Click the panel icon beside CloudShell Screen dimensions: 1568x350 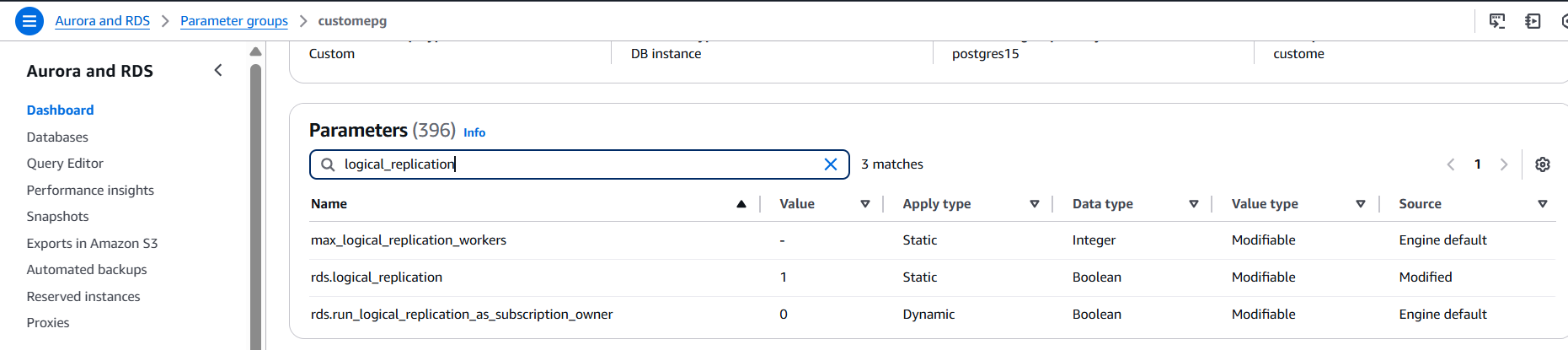[x=1533, y=21]
